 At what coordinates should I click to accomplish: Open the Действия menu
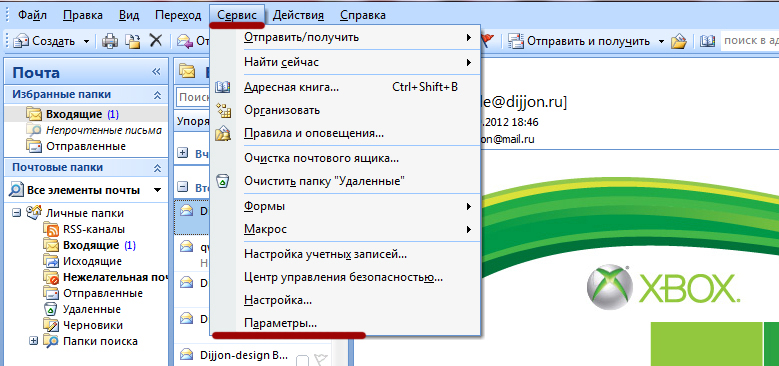point(299,15)
